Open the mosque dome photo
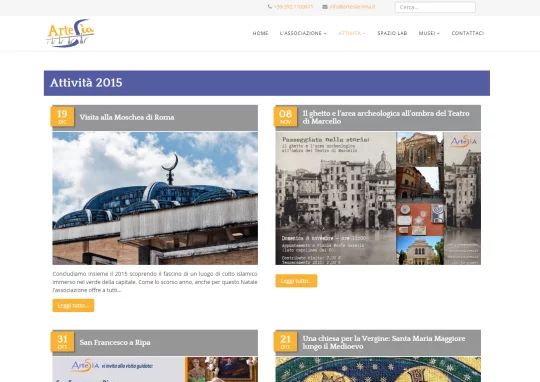The image size is (540, 382). pos(155,198)
